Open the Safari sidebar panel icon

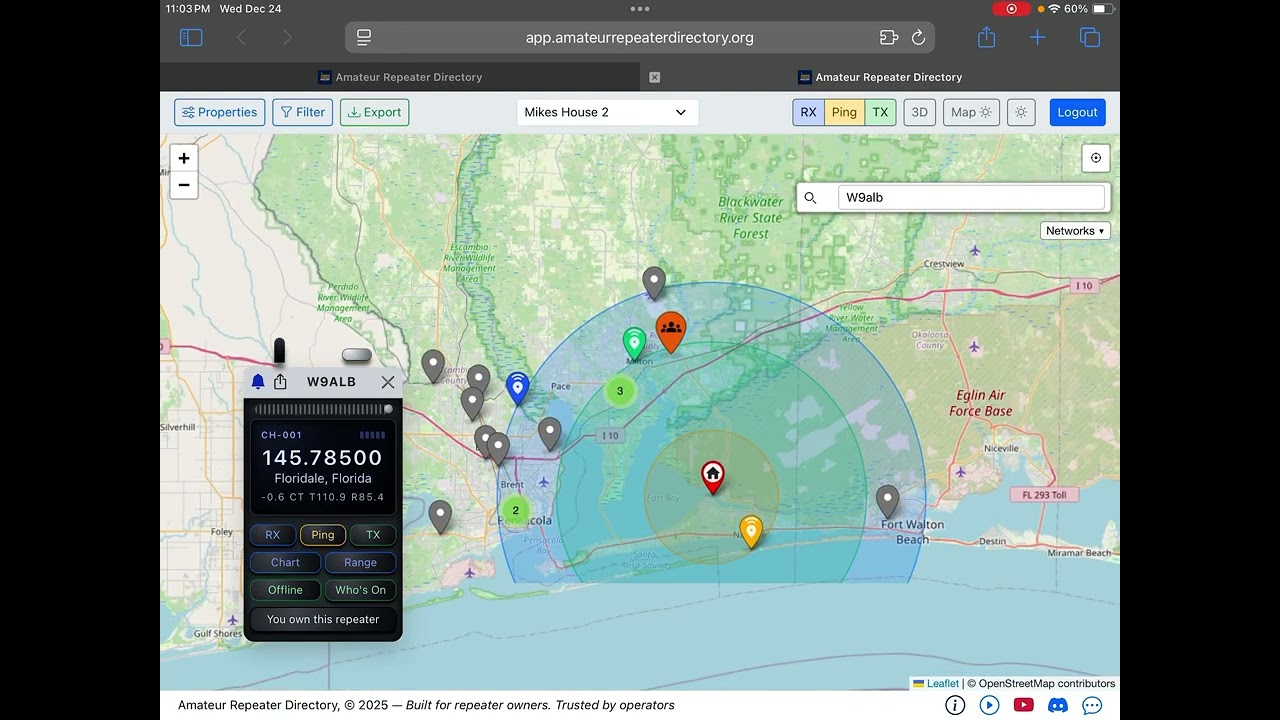191,37
